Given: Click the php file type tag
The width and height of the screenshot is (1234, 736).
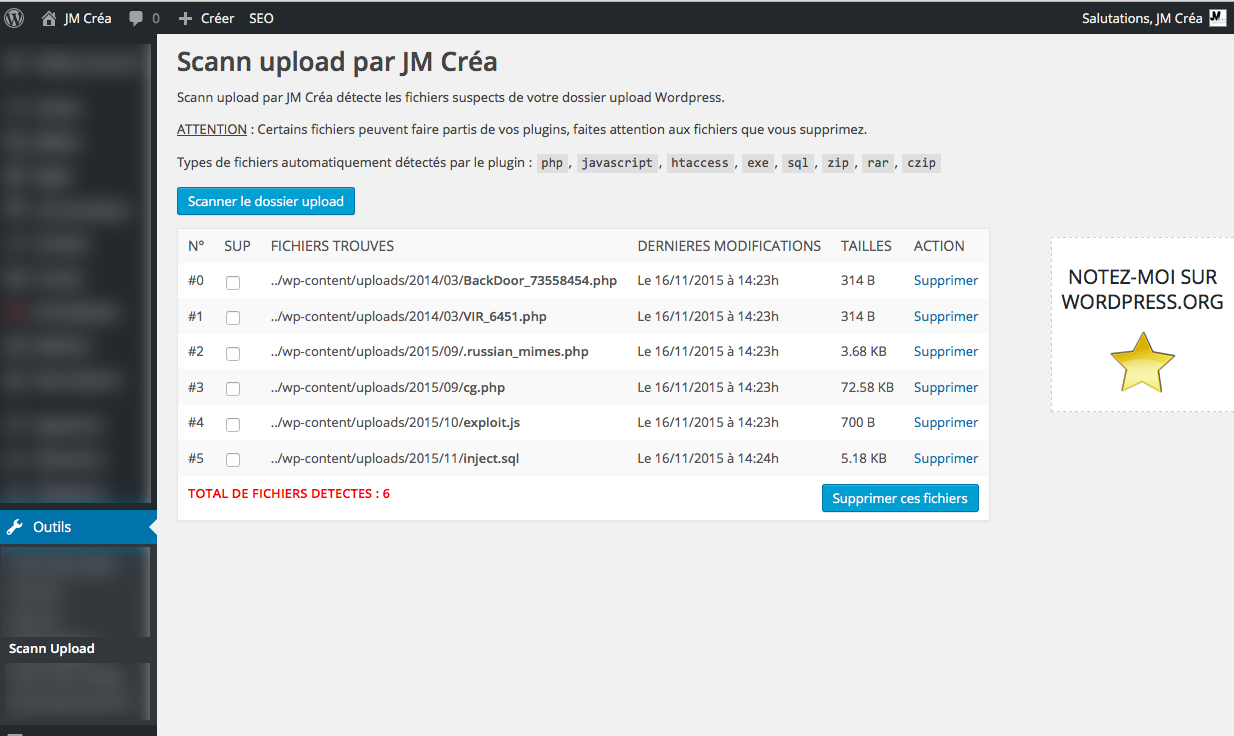Looking at the screenshot, I should (552, 163).
